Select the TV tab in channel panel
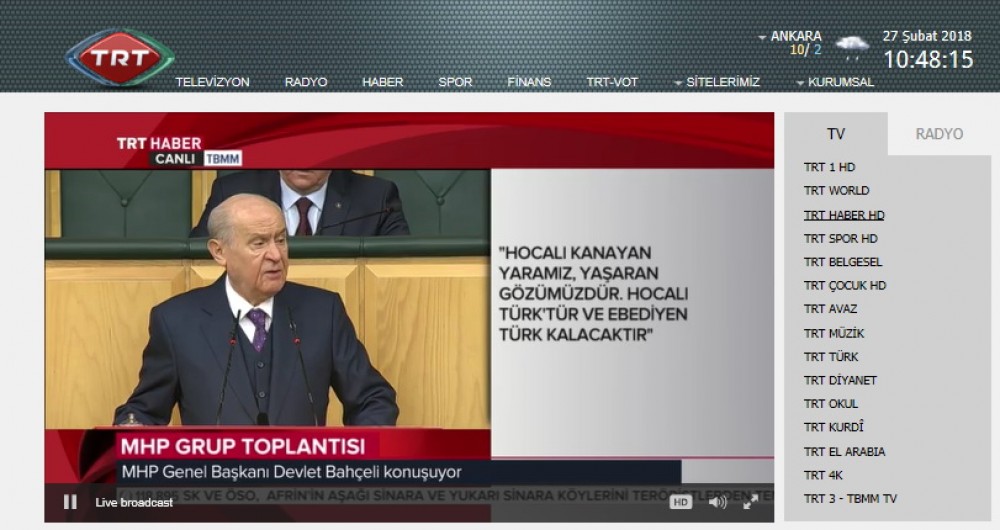This screenshot has height=530, width=1000. click(x=835, y=134)
